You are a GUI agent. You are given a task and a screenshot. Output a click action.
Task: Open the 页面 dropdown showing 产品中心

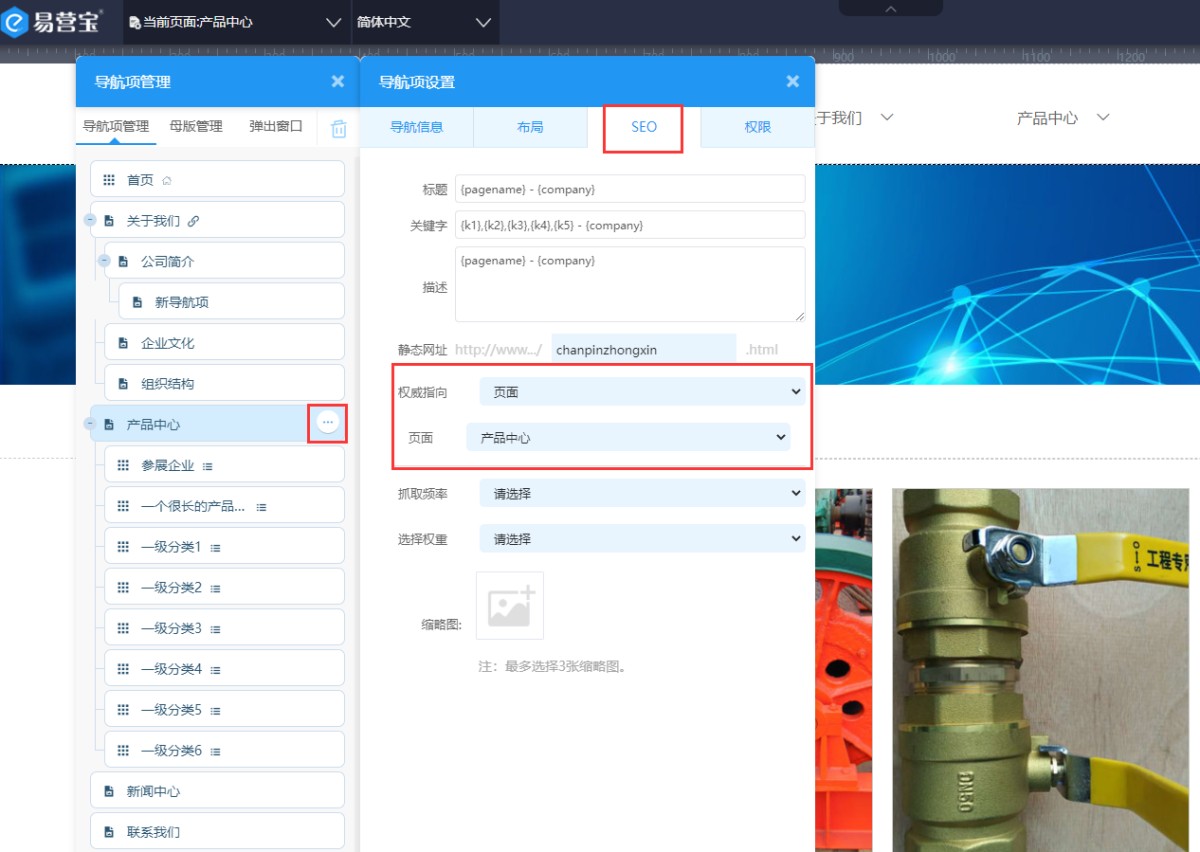[x=628, y=437]
